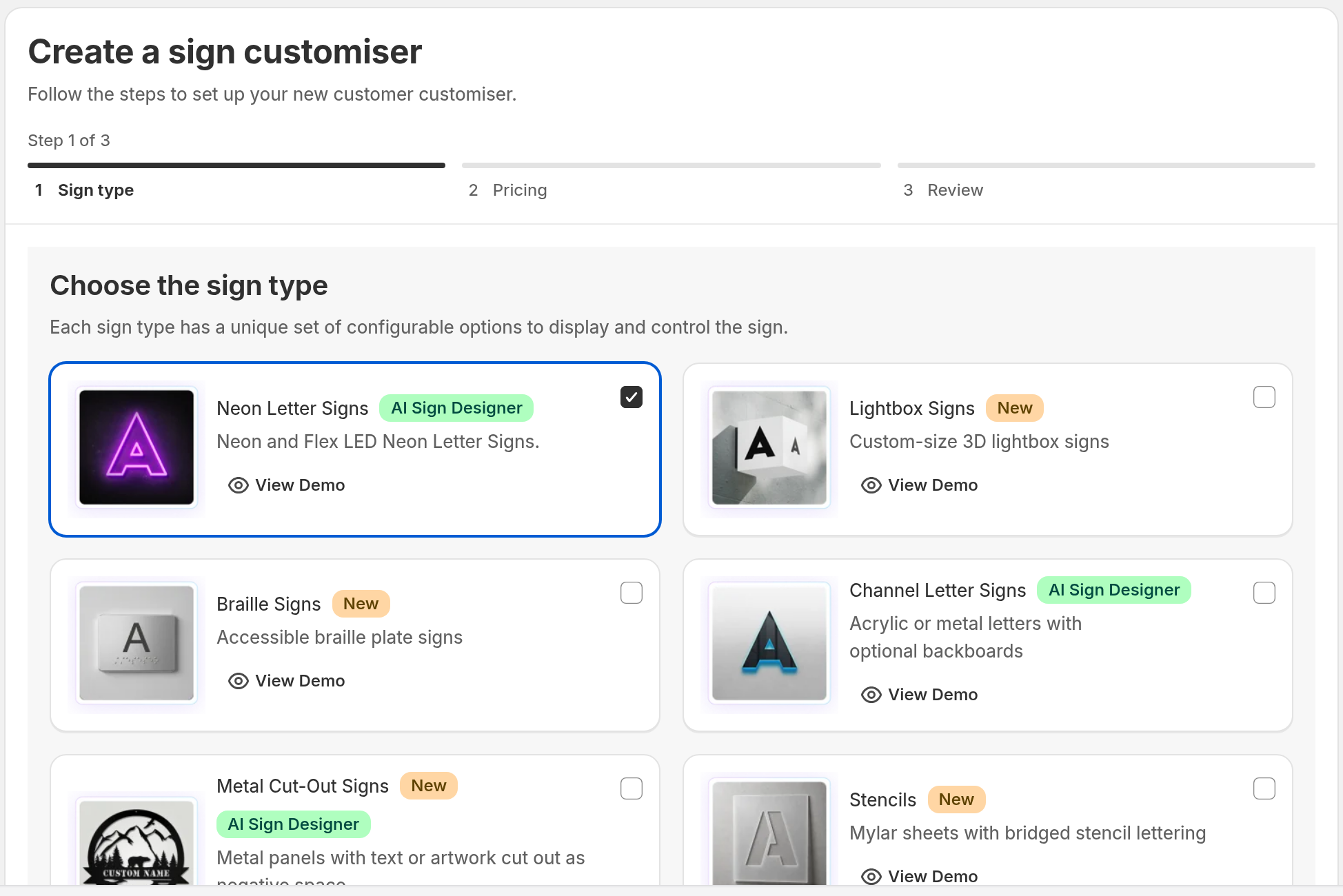Check the Braille Signs checkbox
This screenshot has height=896, width=1343.
pos(632,593)
